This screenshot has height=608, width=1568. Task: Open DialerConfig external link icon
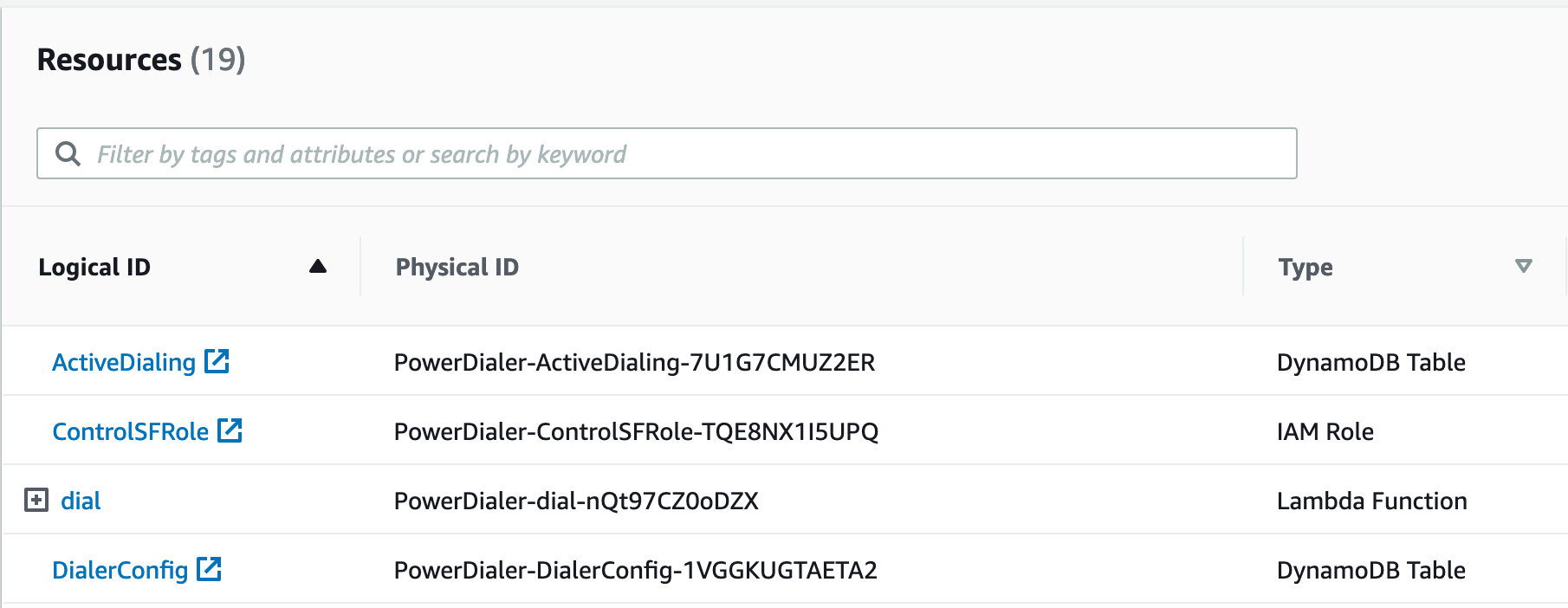click(209, 569)
